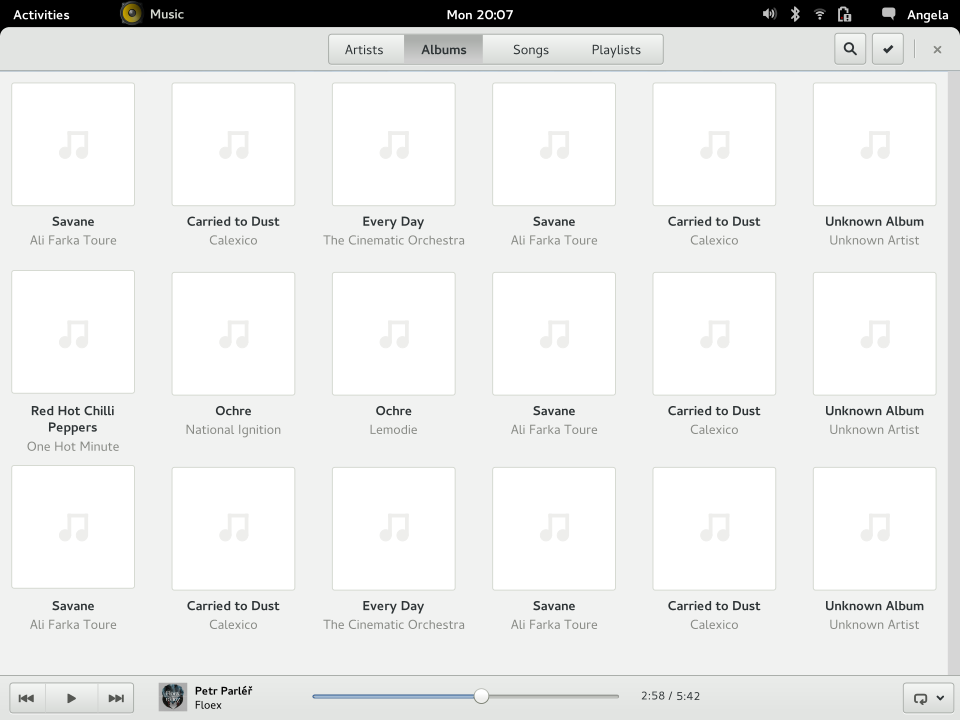Click the Lemodie artist label
This screenshot has height=720, width=960.
394,430
